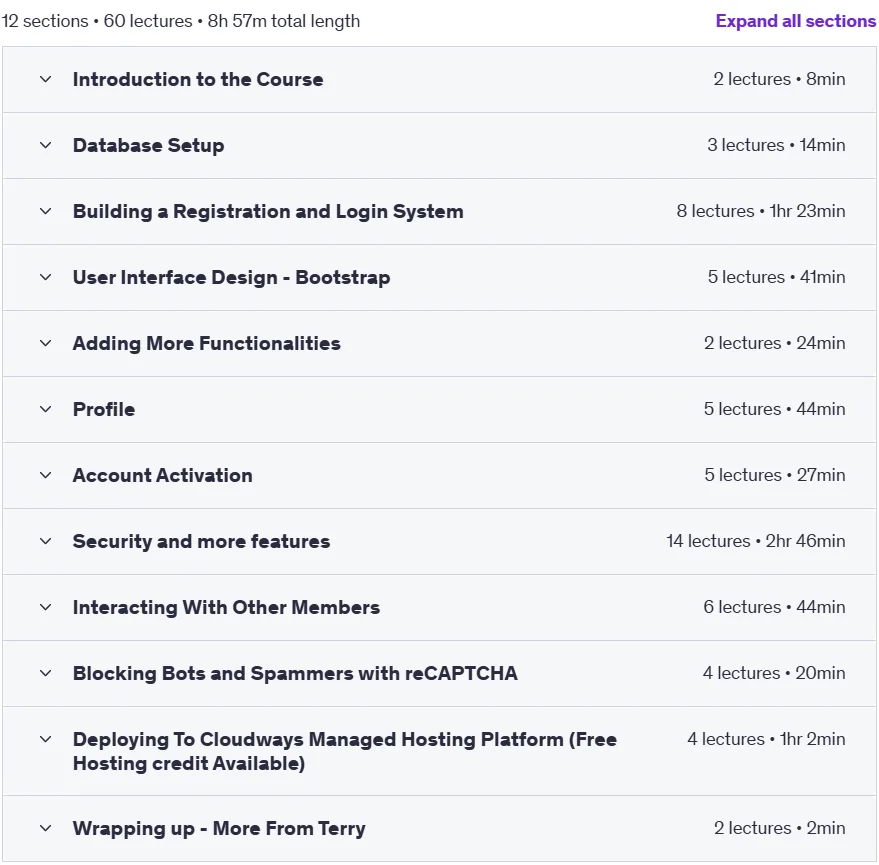Expand Security and more features chevron
This screenshot has width=879, height=865.
[46, 542]
